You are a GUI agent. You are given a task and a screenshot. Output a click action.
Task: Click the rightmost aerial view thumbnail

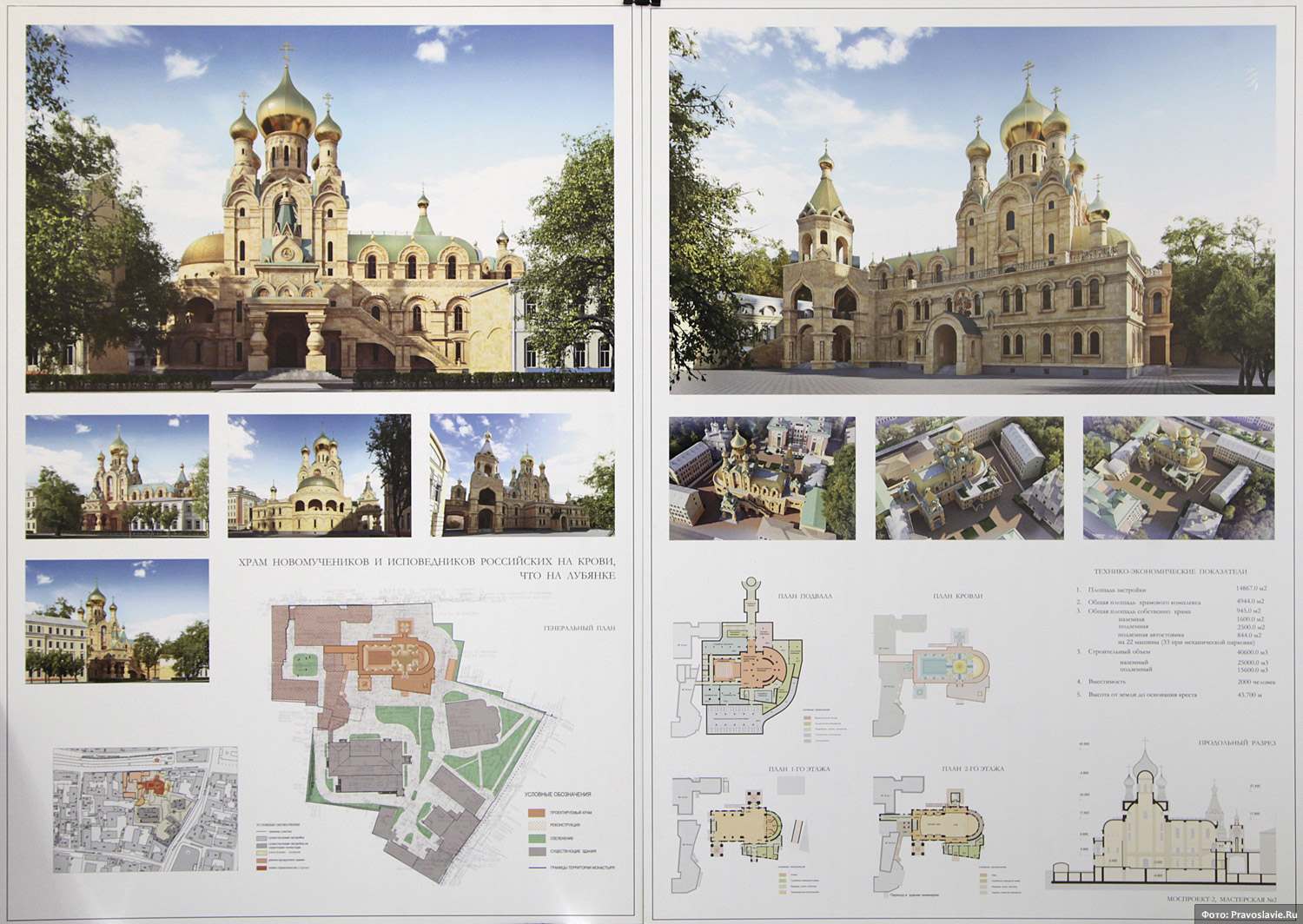tap(1178, 478)
